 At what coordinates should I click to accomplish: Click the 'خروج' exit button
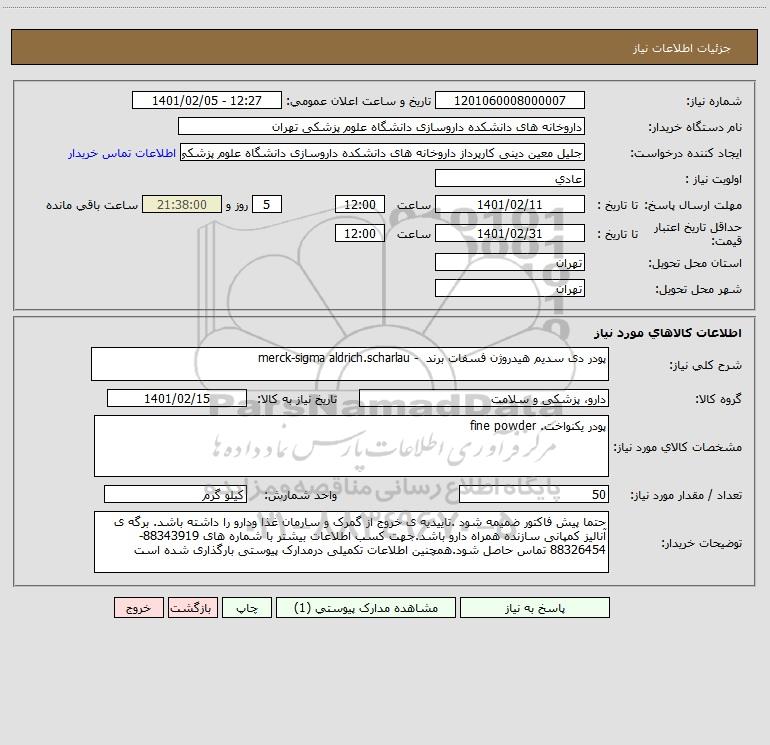138,608
